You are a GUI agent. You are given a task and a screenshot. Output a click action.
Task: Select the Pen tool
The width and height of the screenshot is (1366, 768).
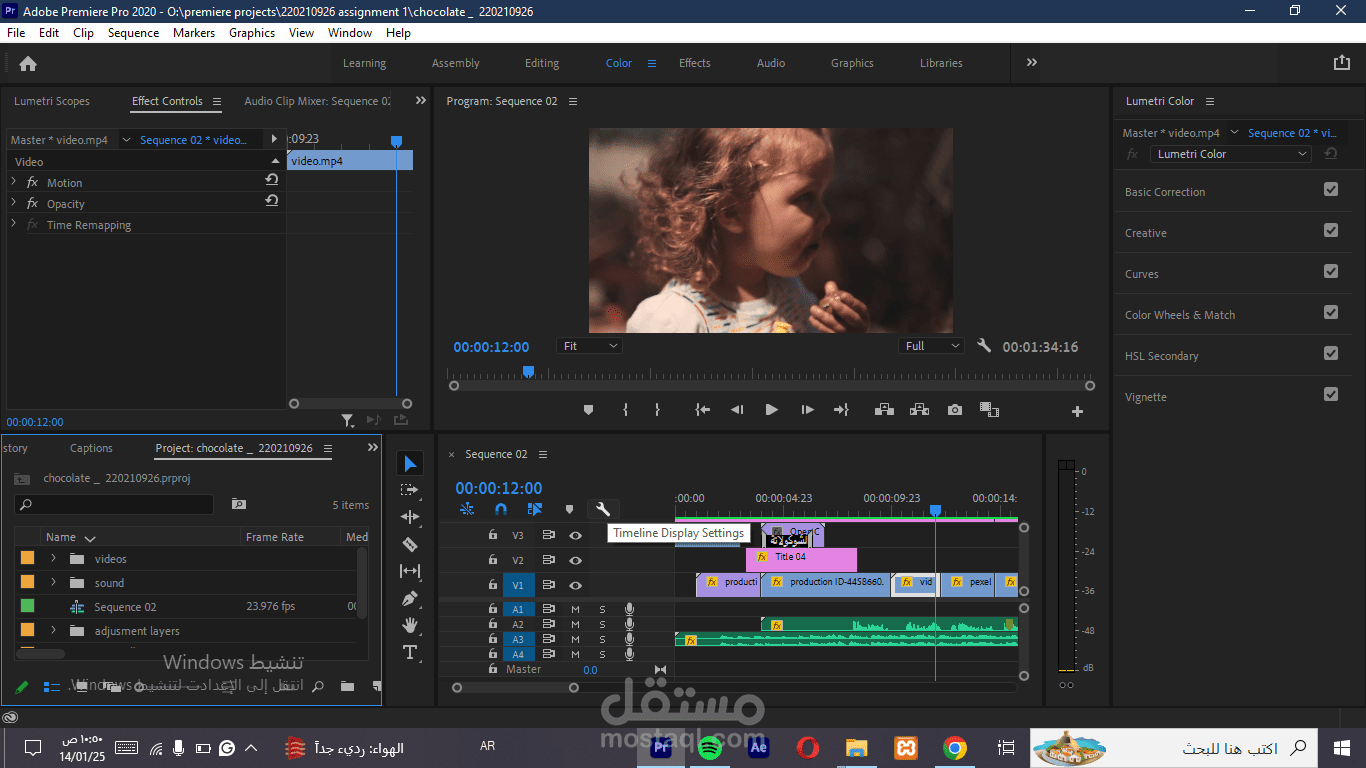point(410,598)
